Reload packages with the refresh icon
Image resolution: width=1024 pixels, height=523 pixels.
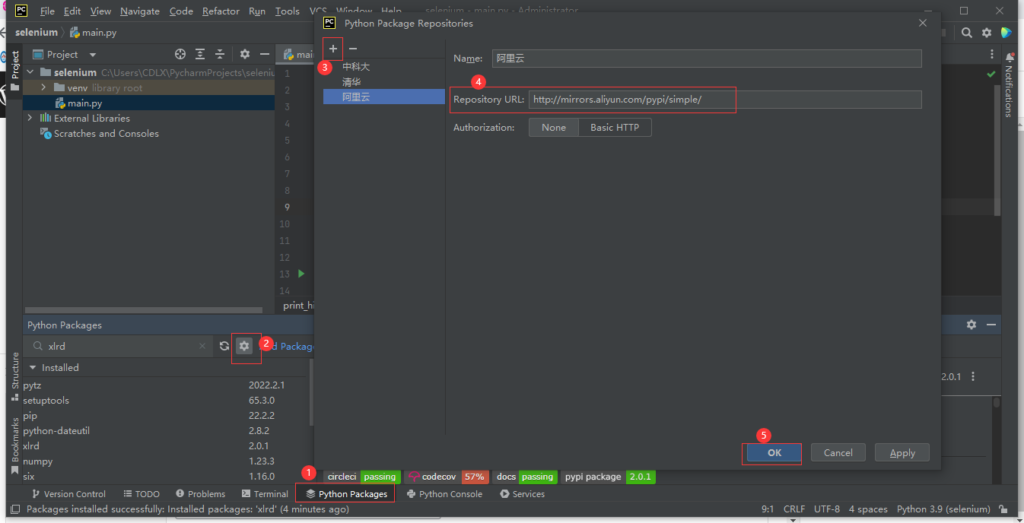[225, 346]
